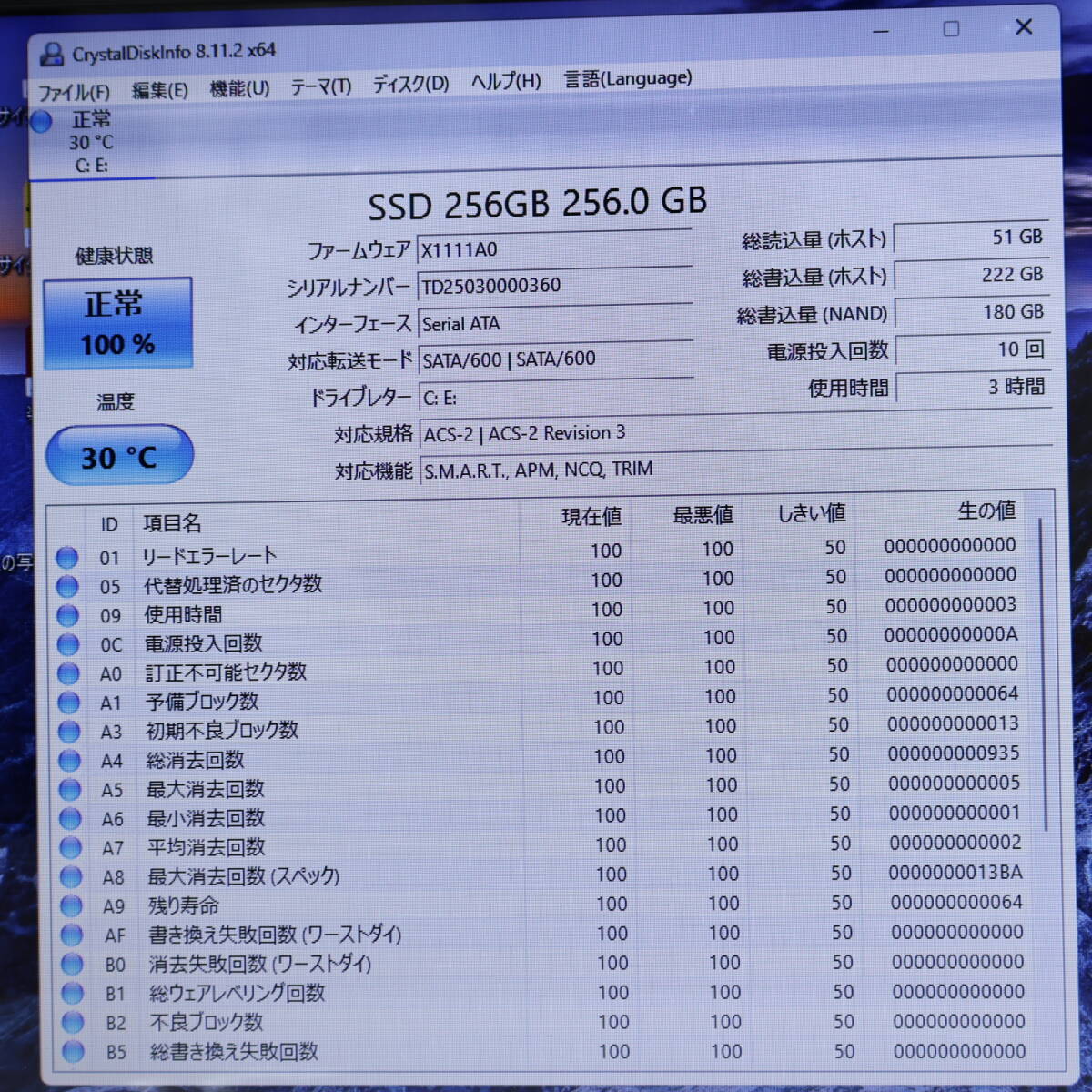The height and width of the screenshot is (1092, 1092).
Task: Click the 総書込量 (NAND) value 180 GB
Action: point(972,312)
